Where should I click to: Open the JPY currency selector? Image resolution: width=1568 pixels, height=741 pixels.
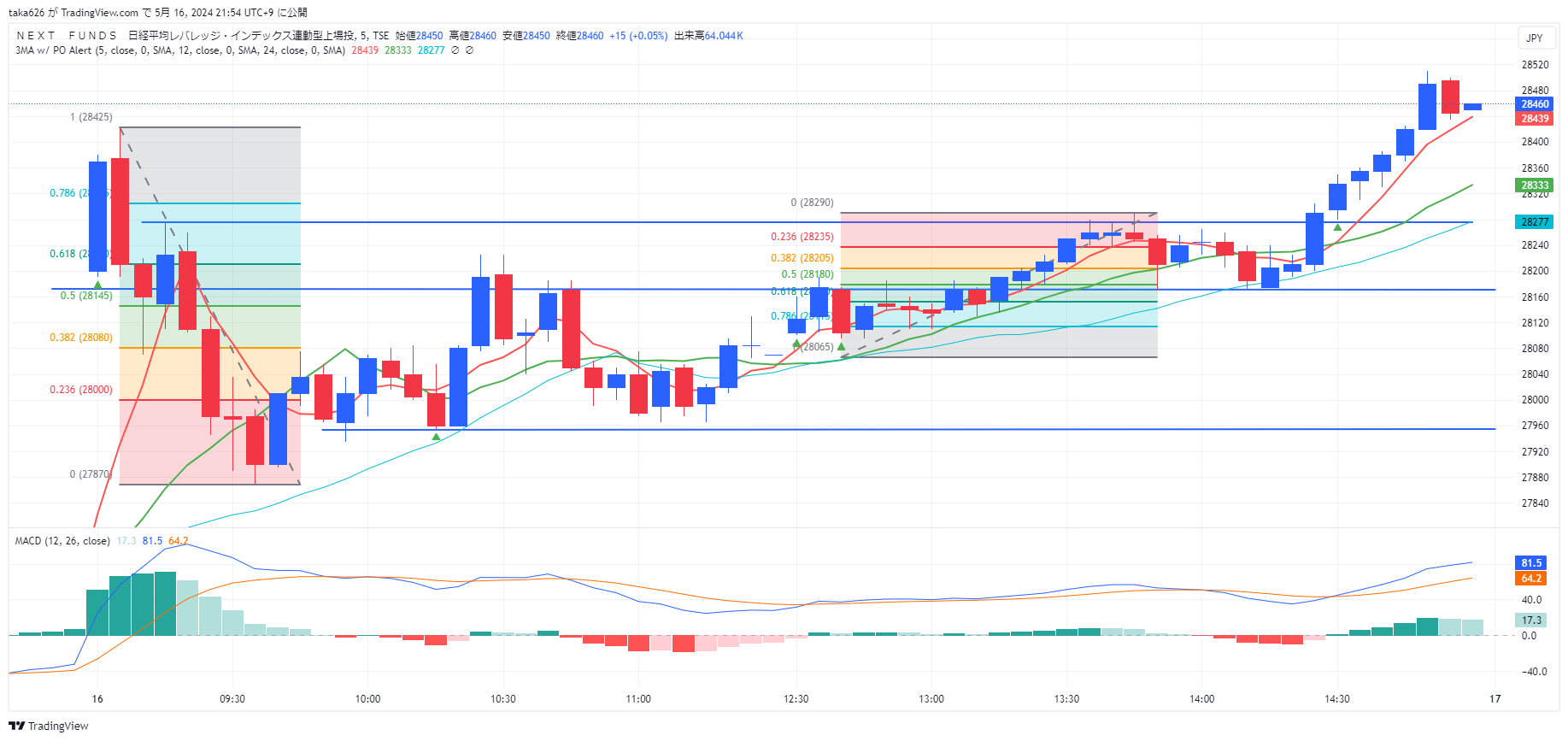(1535, 38)
